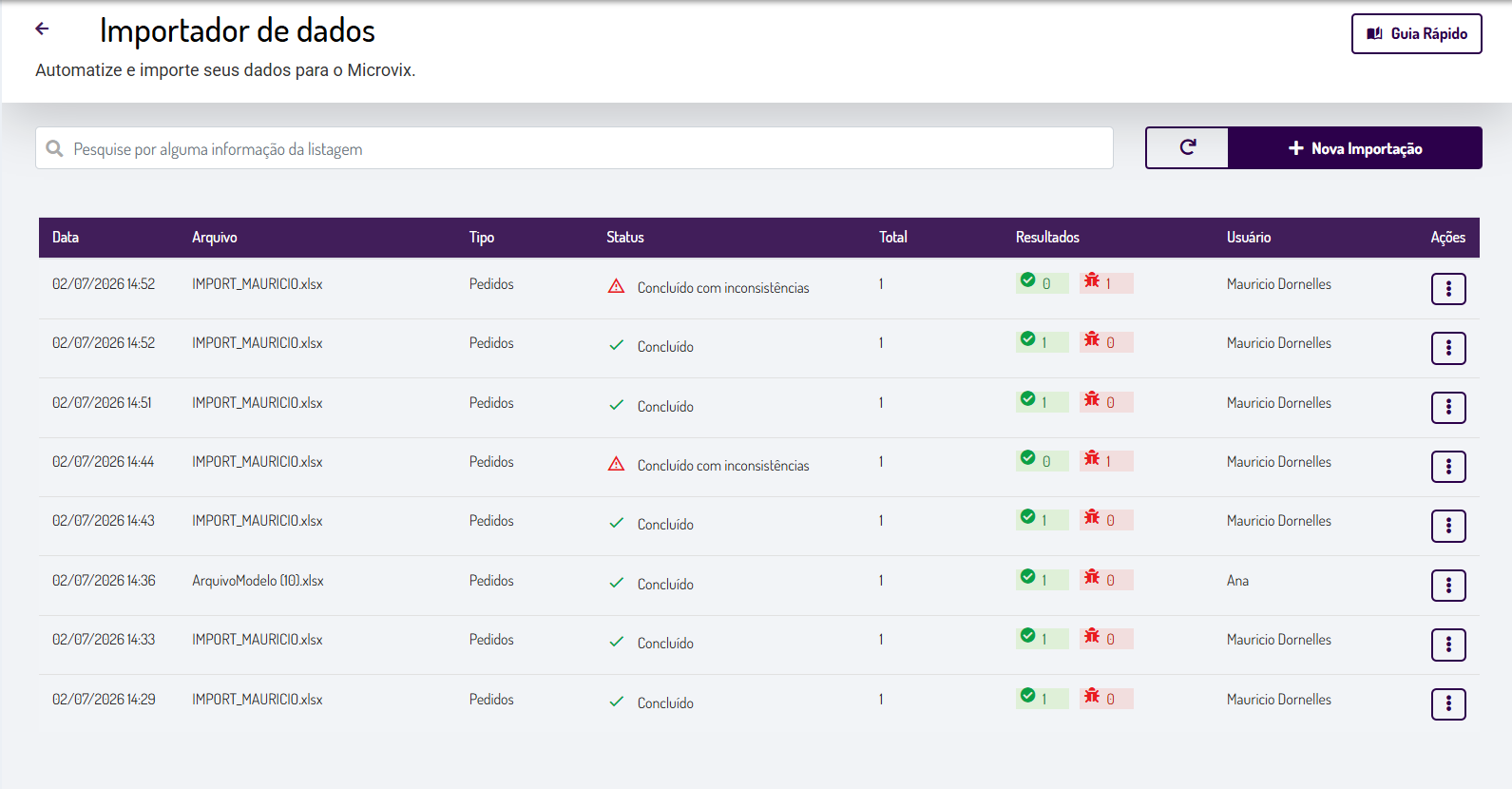Click red warning icon on 14:44 import
The width and height of the screenshot is (1512, 789).
point(616,464)
